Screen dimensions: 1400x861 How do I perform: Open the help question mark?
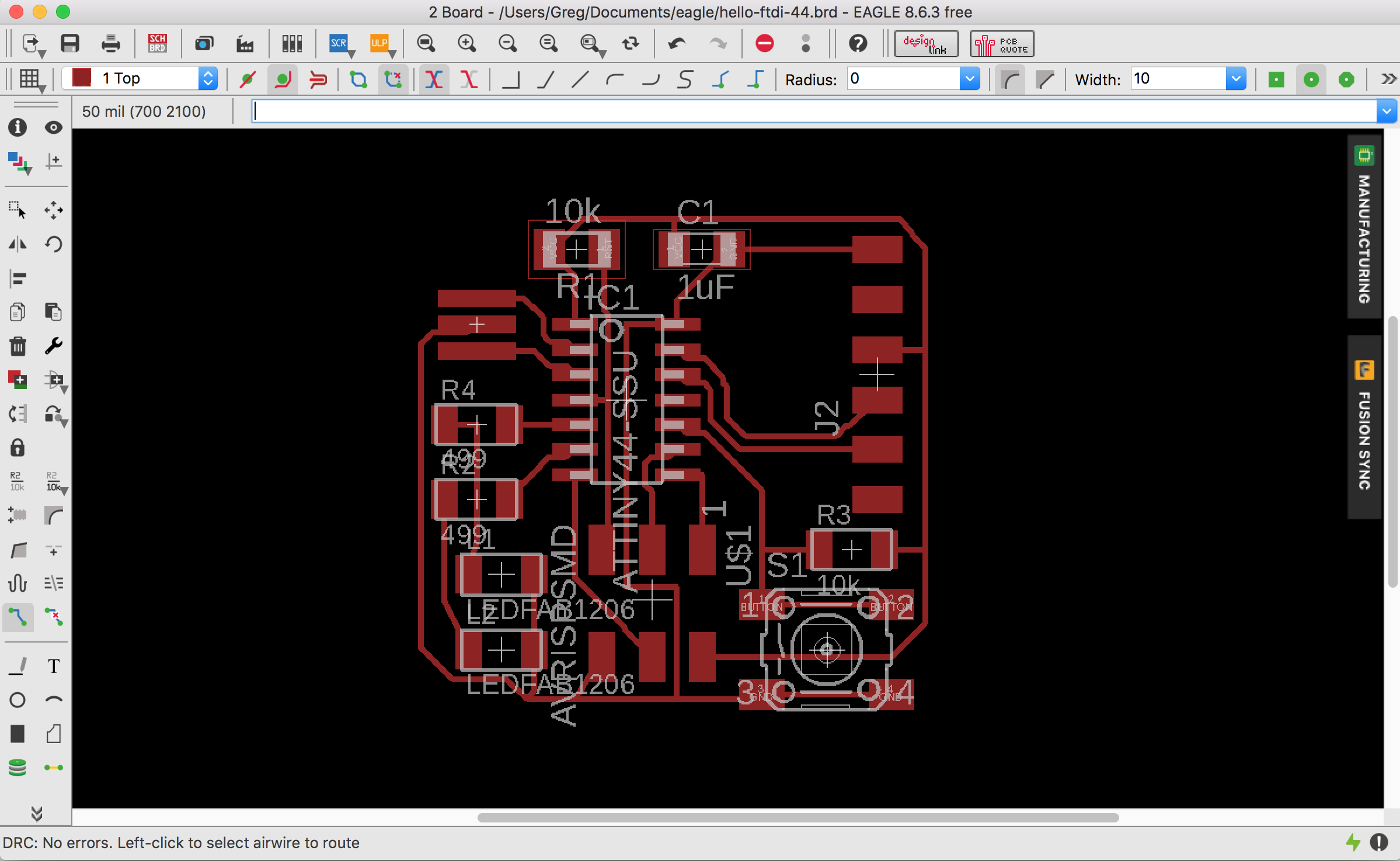(x=858, y=44)
